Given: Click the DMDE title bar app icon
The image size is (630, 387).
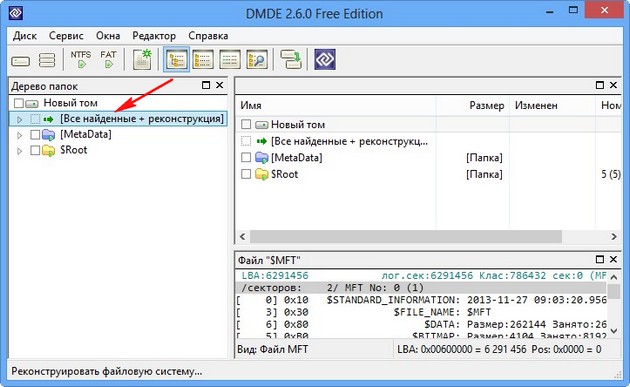Looking at the screenshot, I should (x=16, y=13).
